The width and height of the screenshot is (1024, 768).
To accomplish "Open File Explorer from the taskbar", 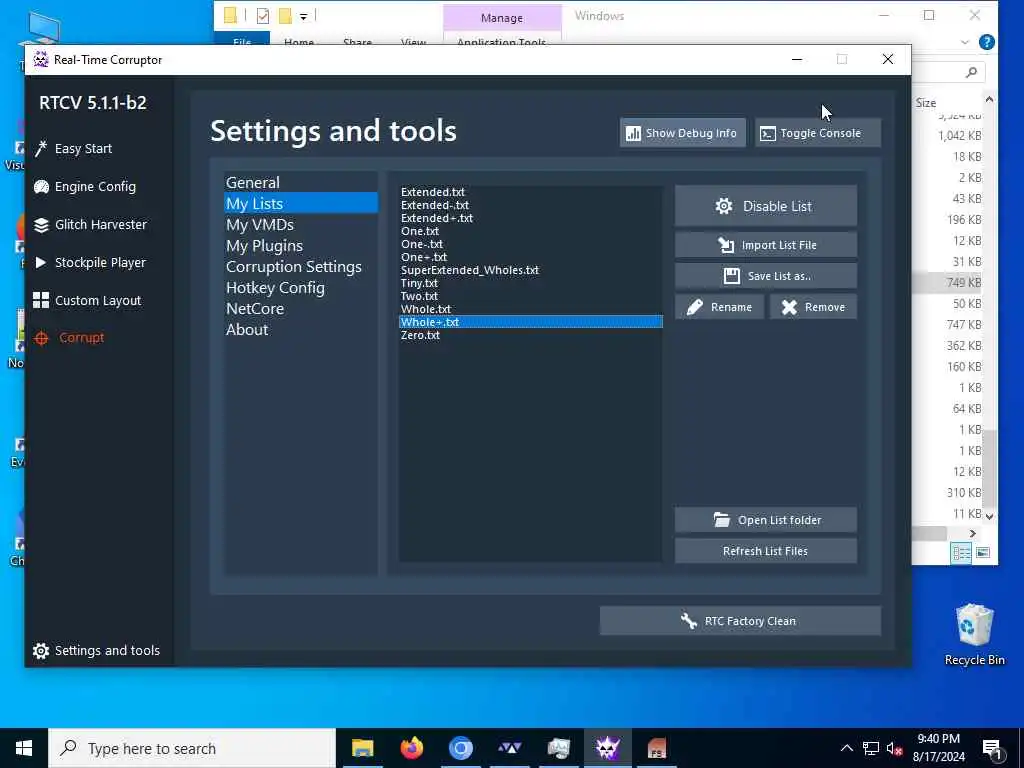I will click(362, 748).
